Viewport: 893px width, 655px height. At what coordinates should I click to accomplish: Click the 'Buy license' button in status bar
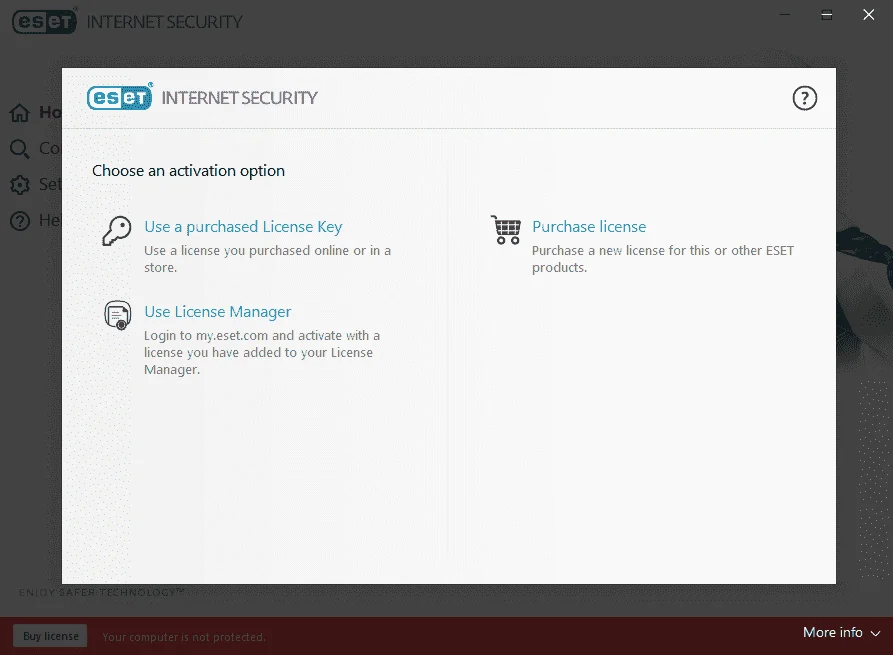coord(51,636)
